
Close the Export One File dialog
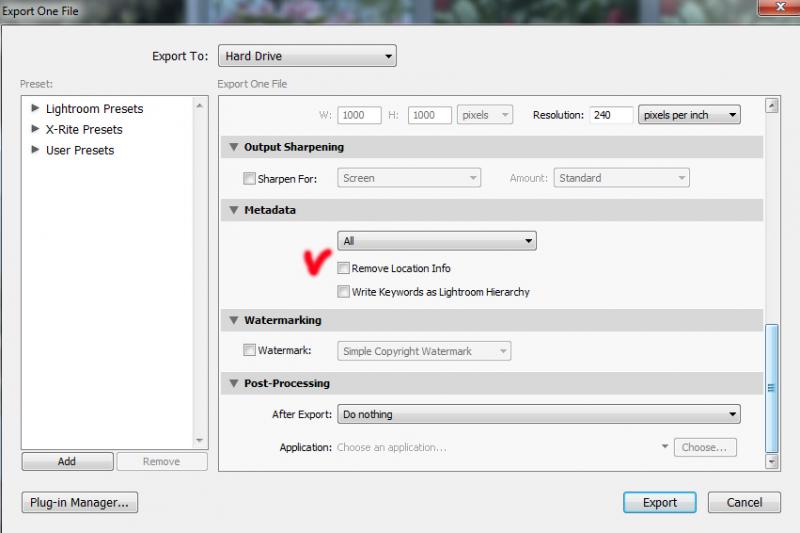779,7
